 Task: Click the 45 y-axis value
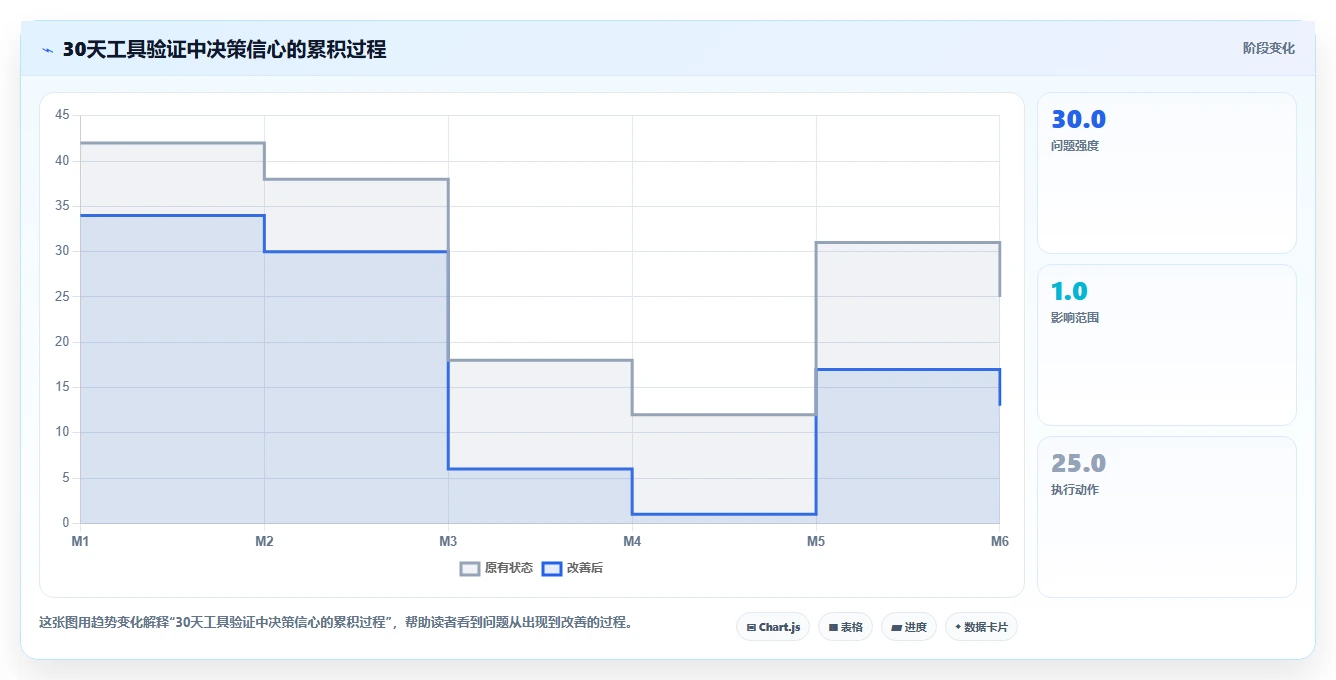tap(62, 115)
